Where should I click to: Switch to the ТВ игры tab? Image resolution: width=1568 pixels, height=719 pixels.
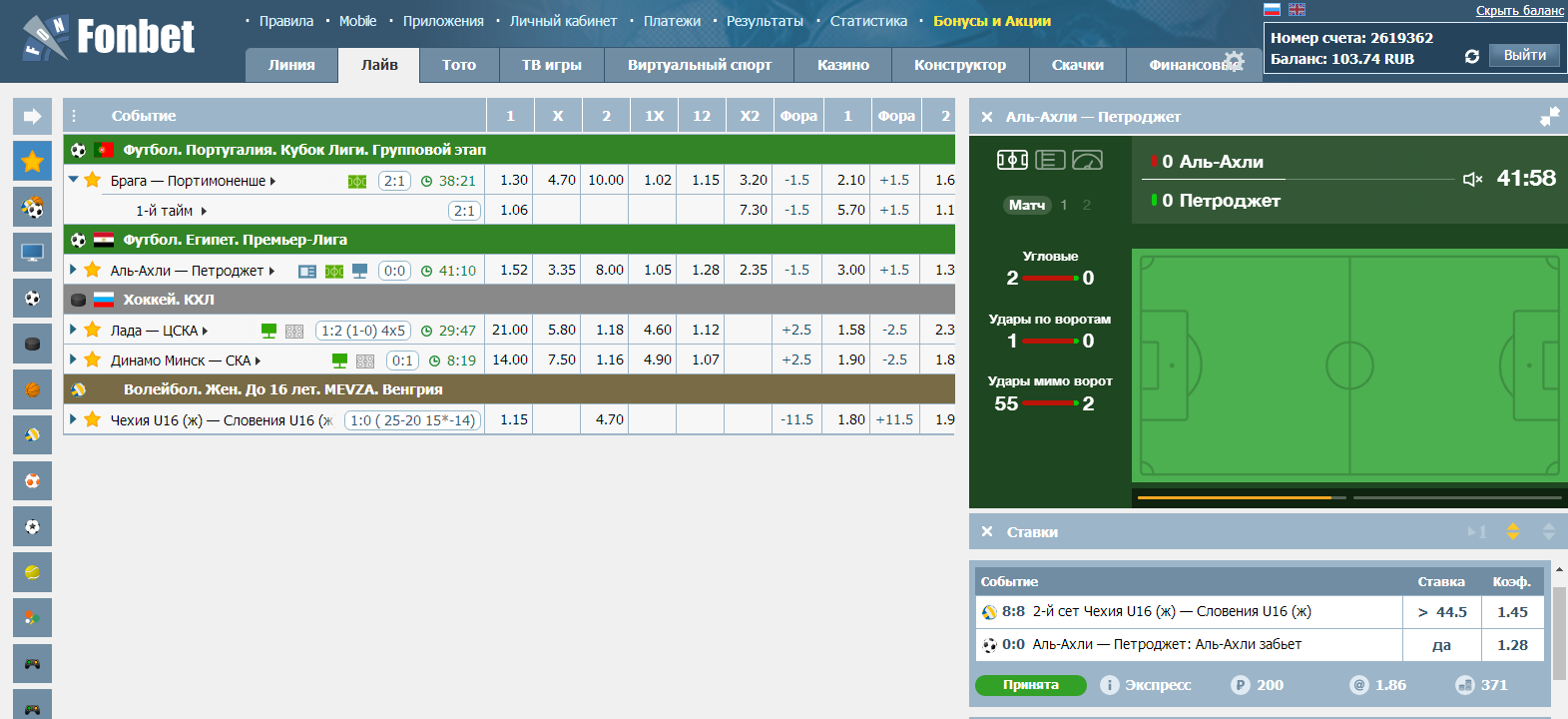[552, 65]
